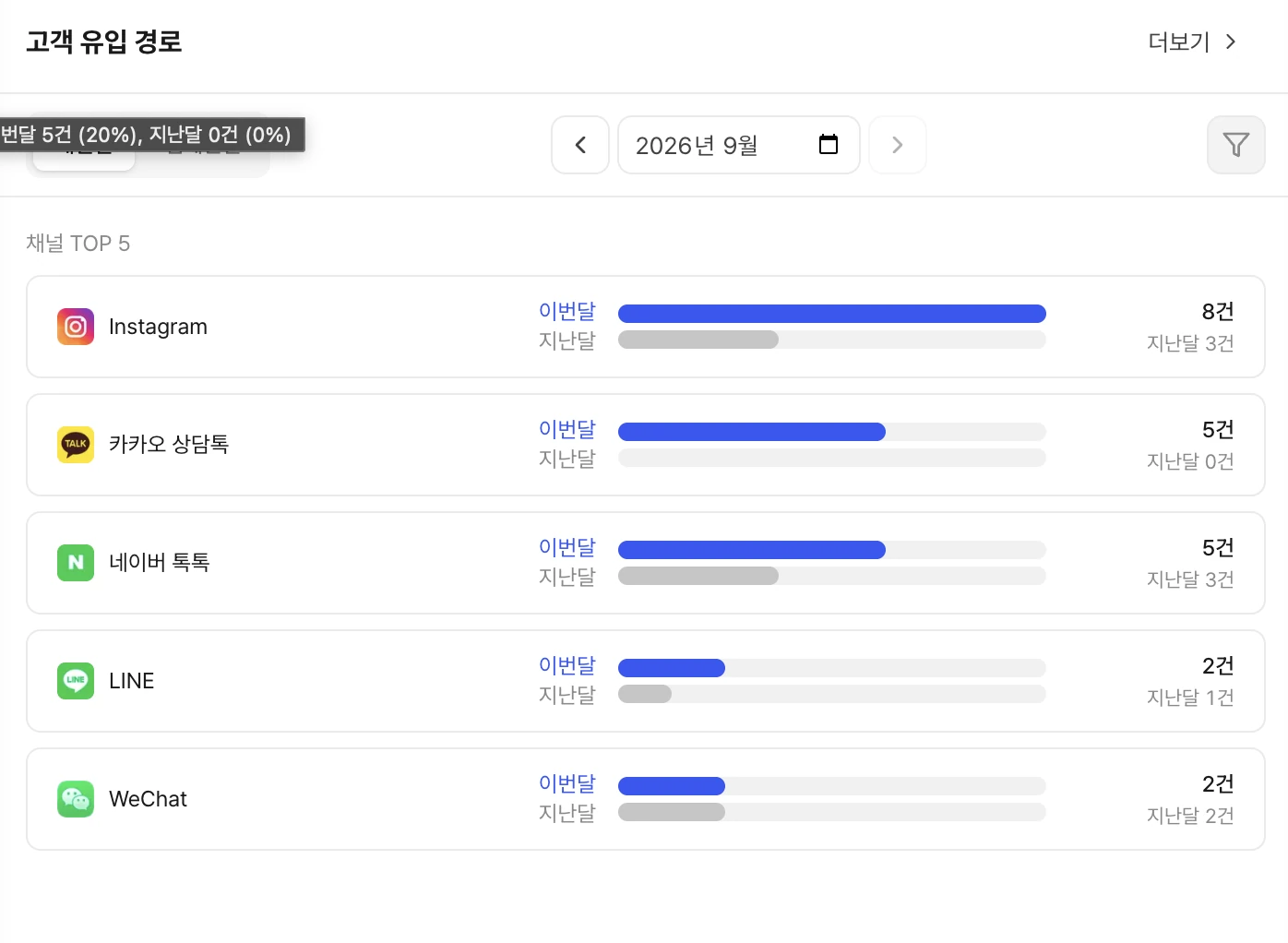Click the WeChat channel icon

[x=76, y=799]
